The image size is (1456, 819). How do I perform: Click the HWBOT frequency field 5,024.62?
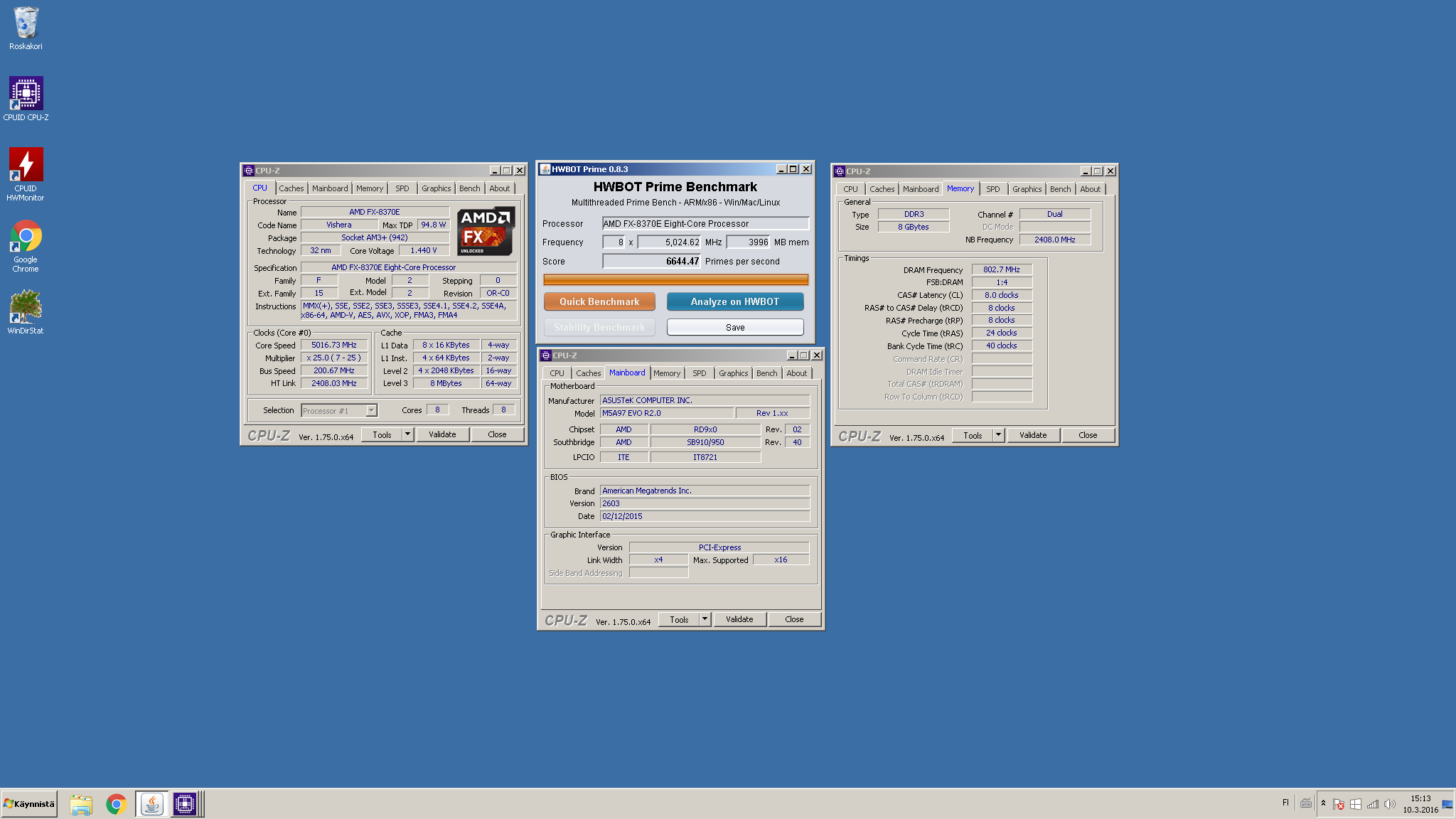670,242
